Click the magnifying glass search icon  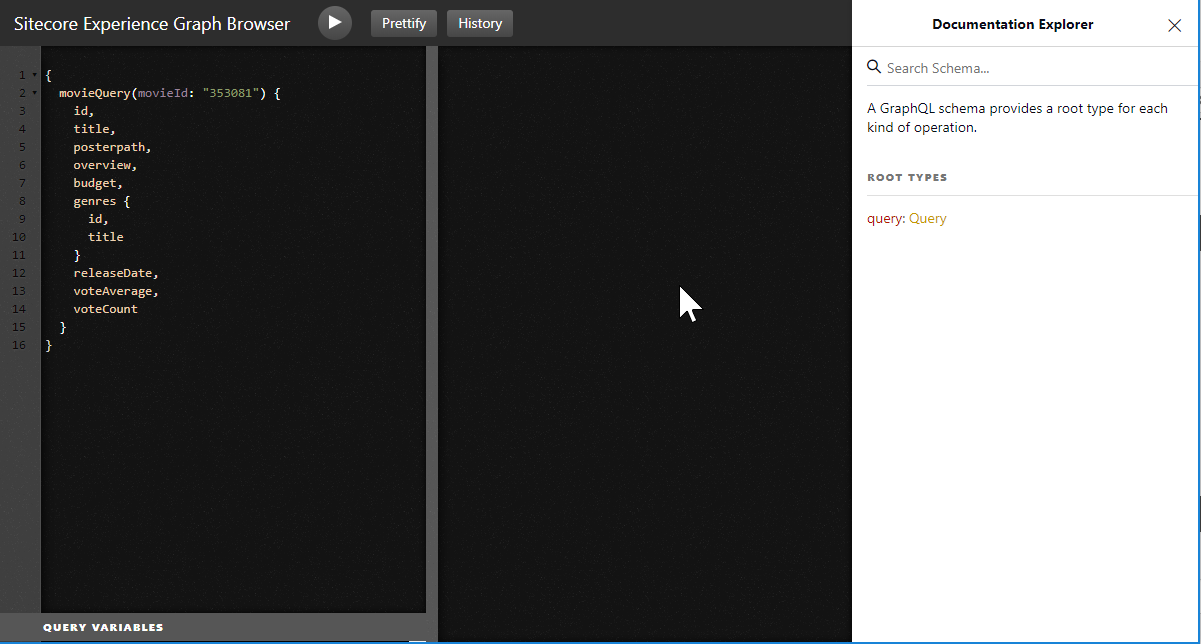point(874,67)
